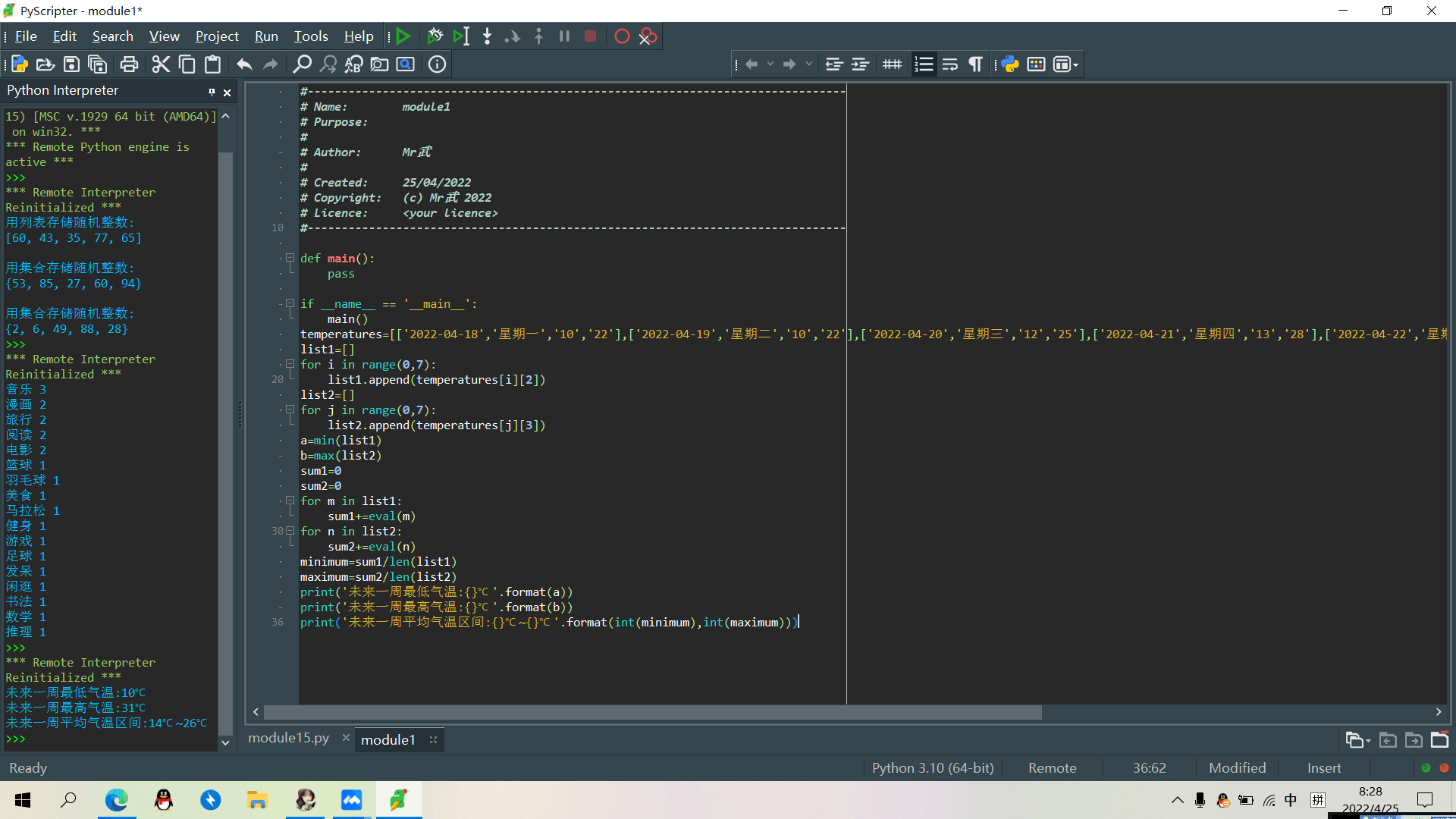Image resolution: width=1456 pixels, height=819 pixels.
Task: Toggle special characters pilcrow button
Action: click(x=975, y=64)
